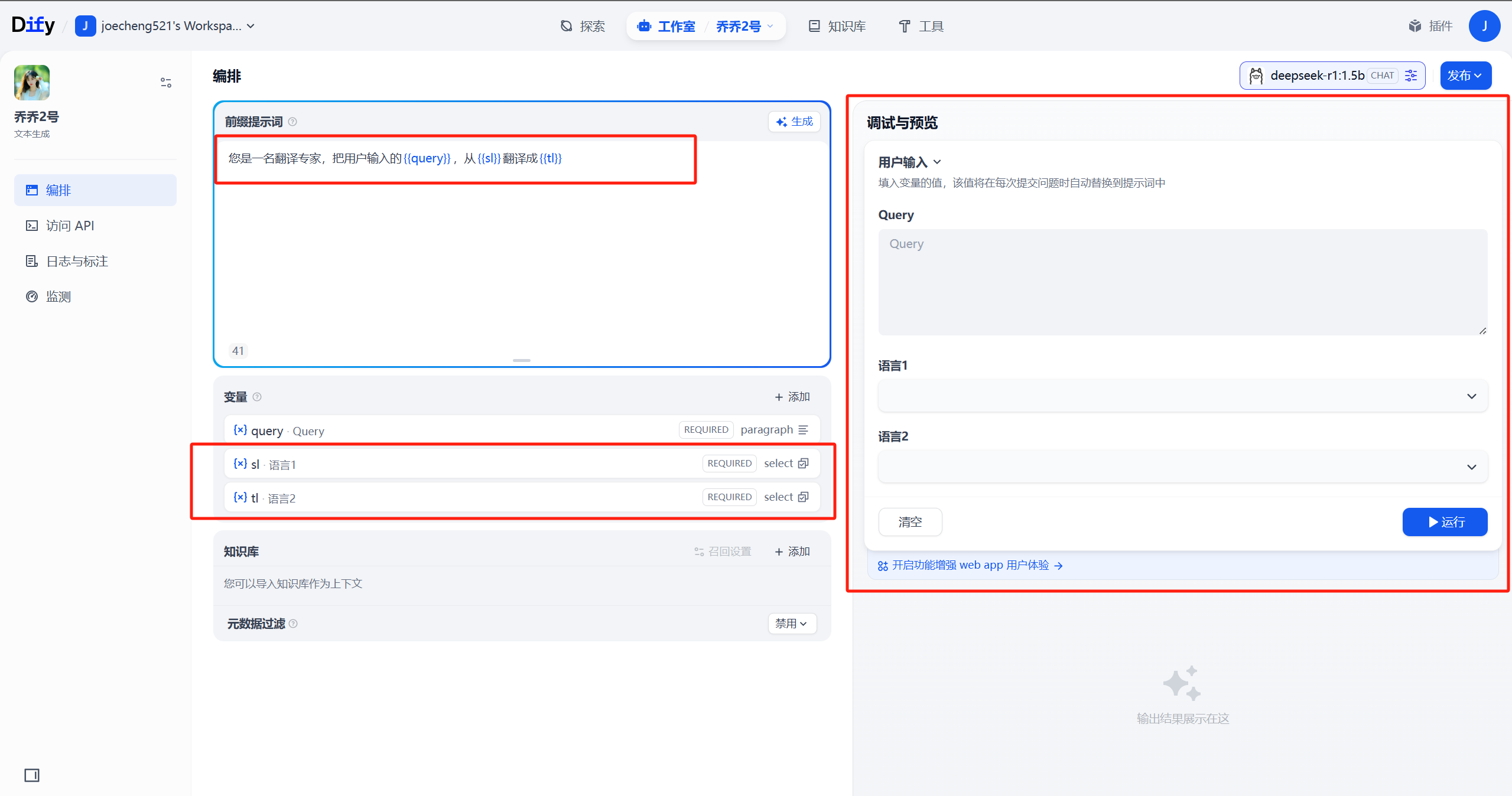1512x796 pixels.
Task: Open the 发布 publish dropdown
Action: (x=1465, y=76)
